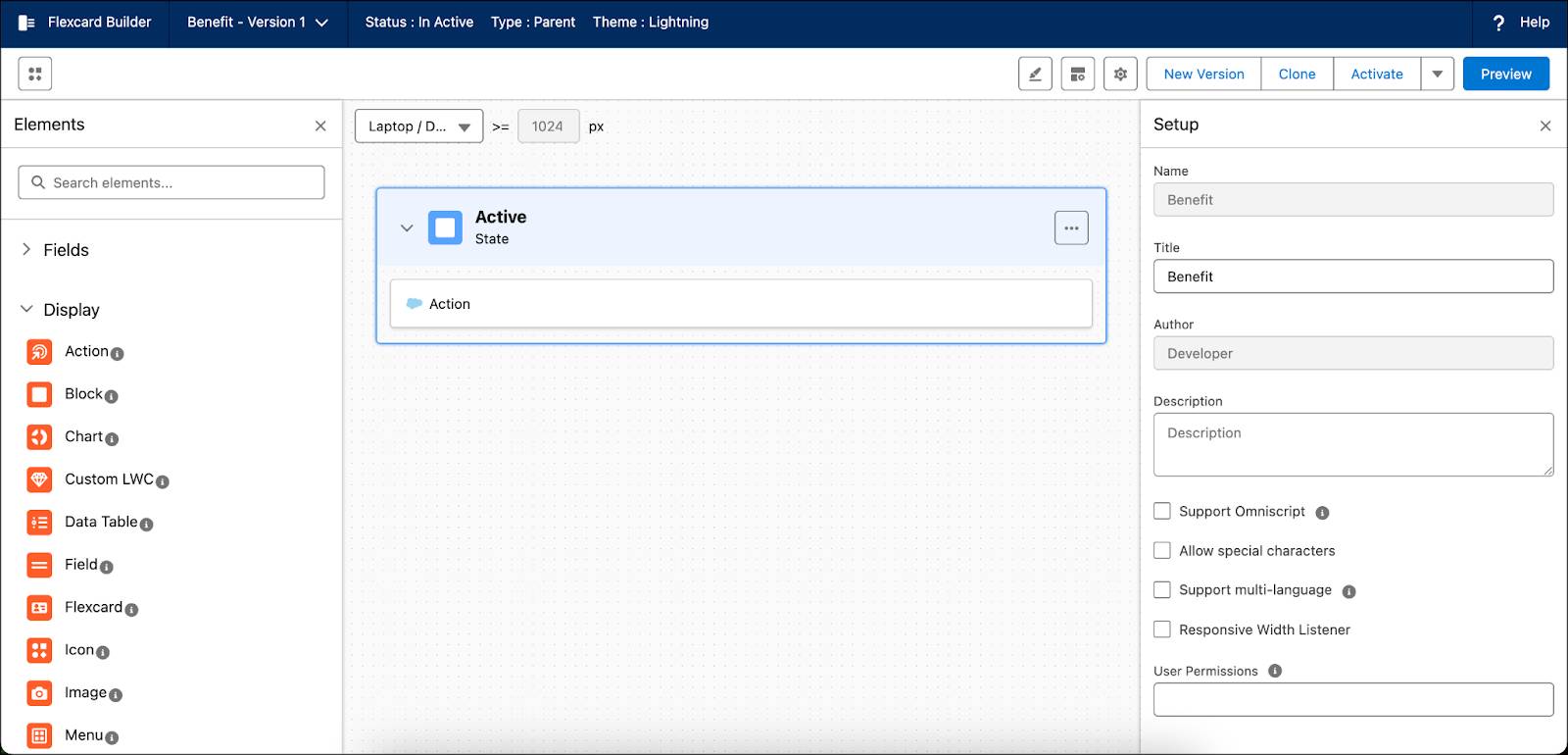Click the Preview button

[x=1505, y=74]
